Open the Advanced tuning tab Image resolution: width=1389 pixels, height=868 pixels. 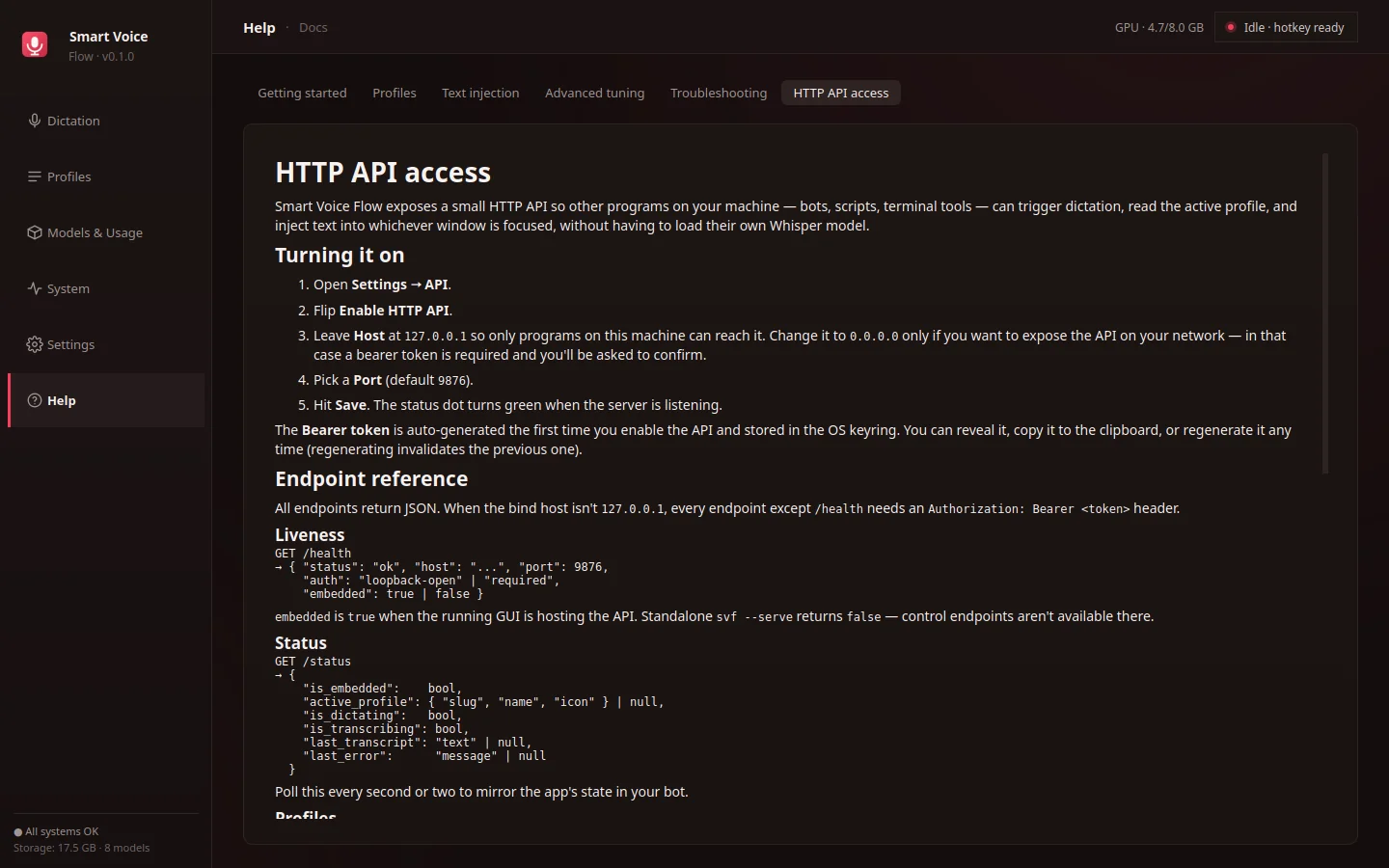[x=594, y=93]
